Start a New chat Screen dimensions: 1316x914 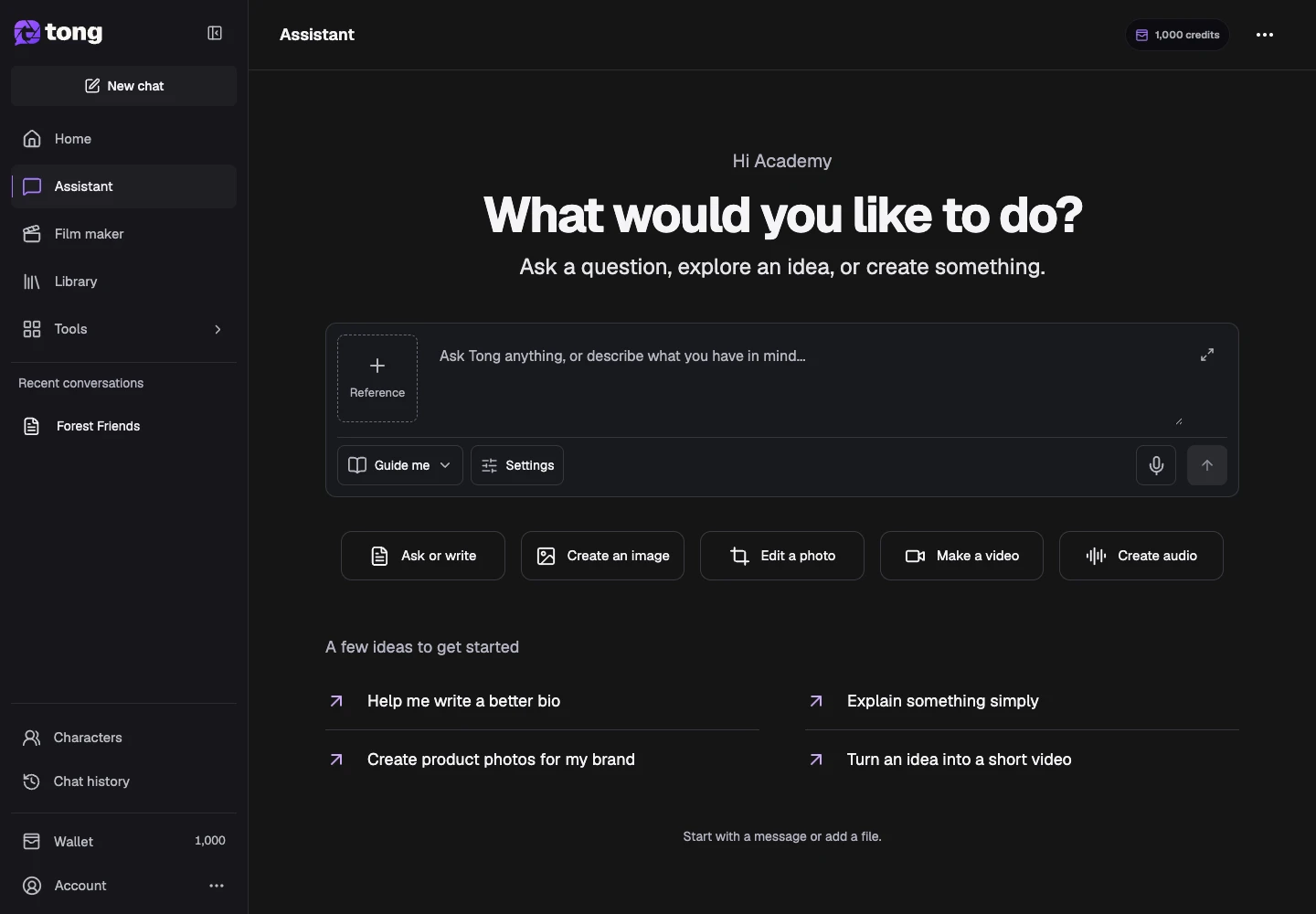124,86
